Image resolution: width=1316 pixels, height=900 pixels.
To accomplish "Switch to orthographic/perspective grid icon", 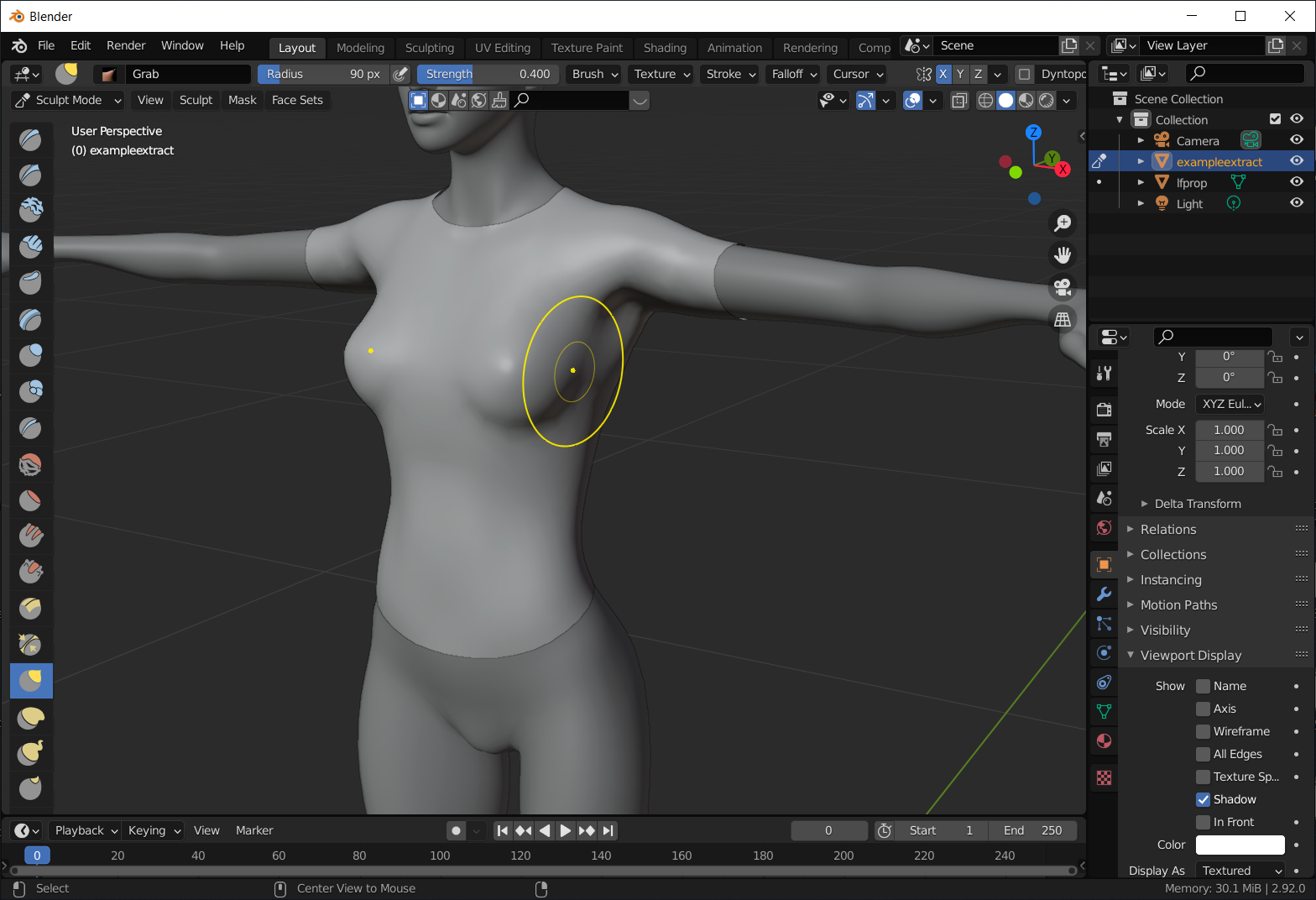I will 1063,320.
